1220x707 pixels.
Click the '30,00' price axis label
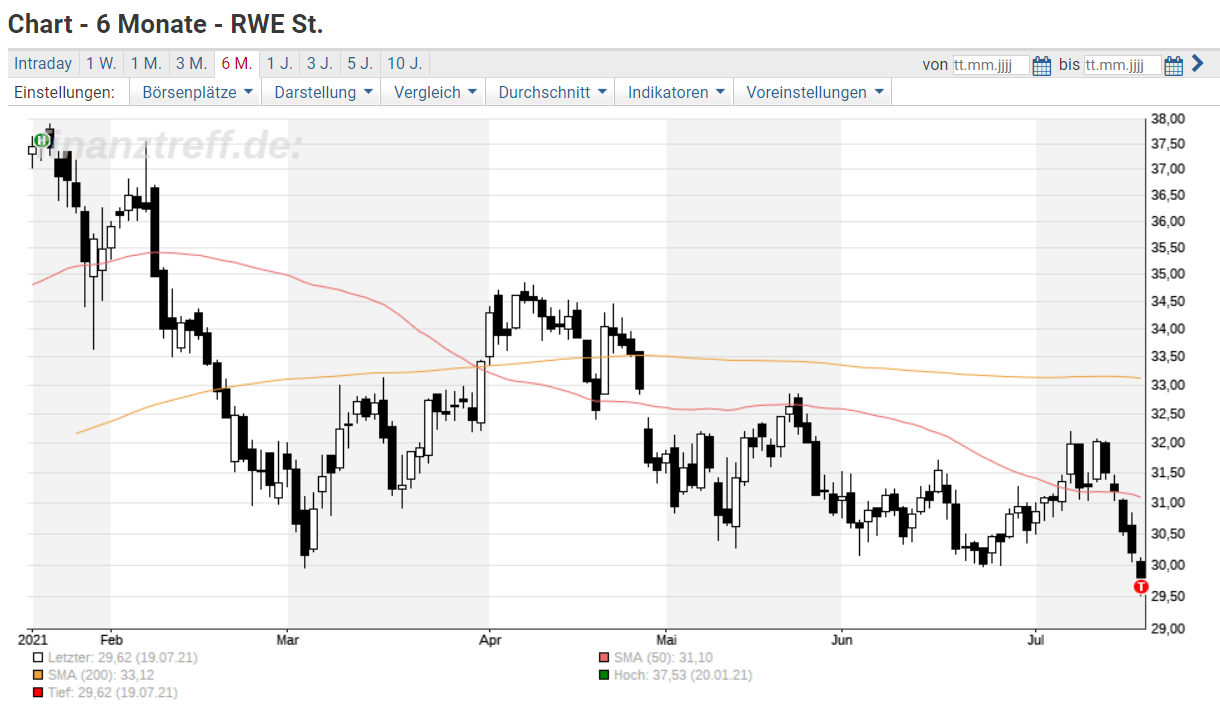[1168, 565]
